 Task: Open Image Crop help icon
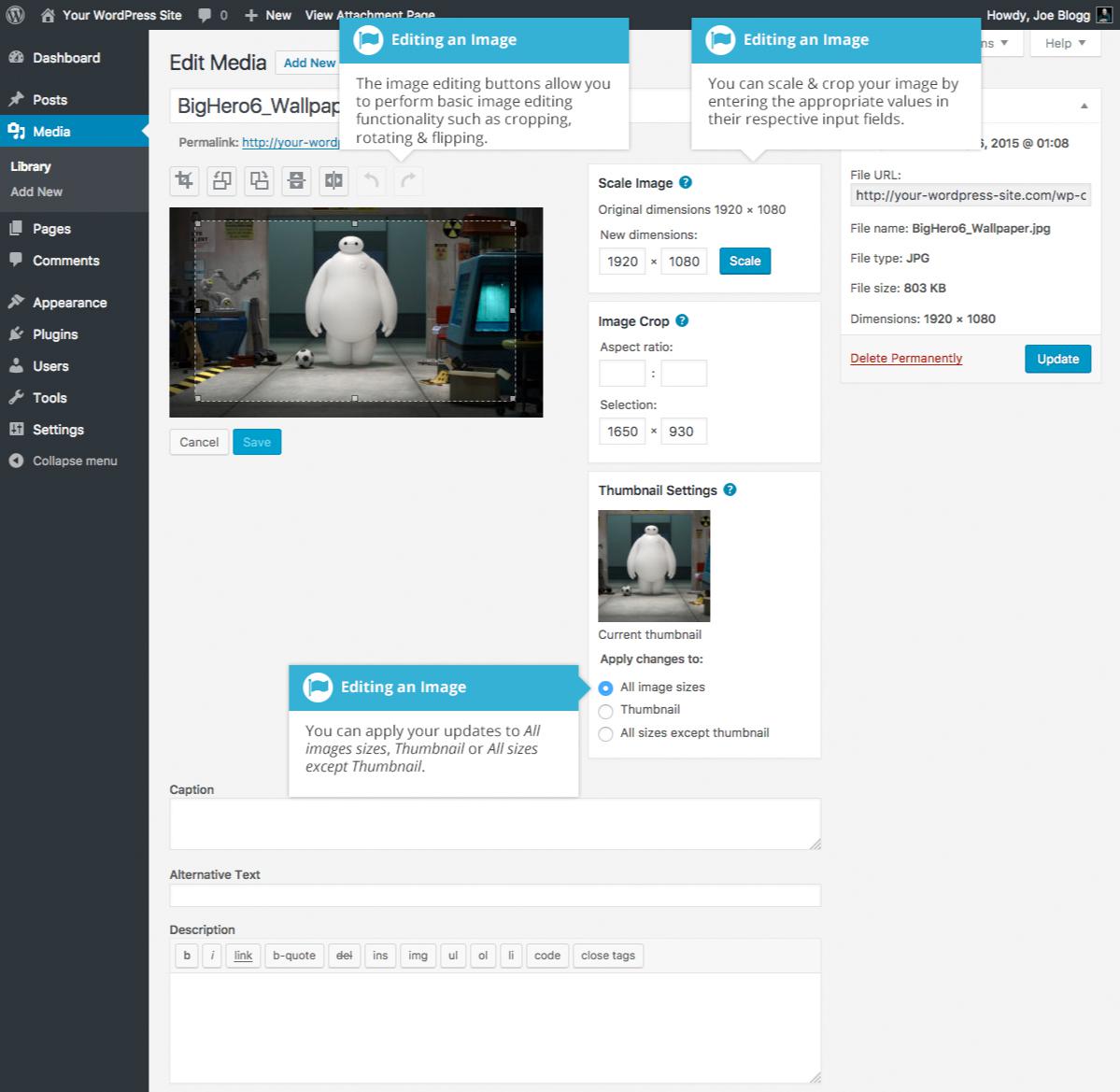pos(682,320)
